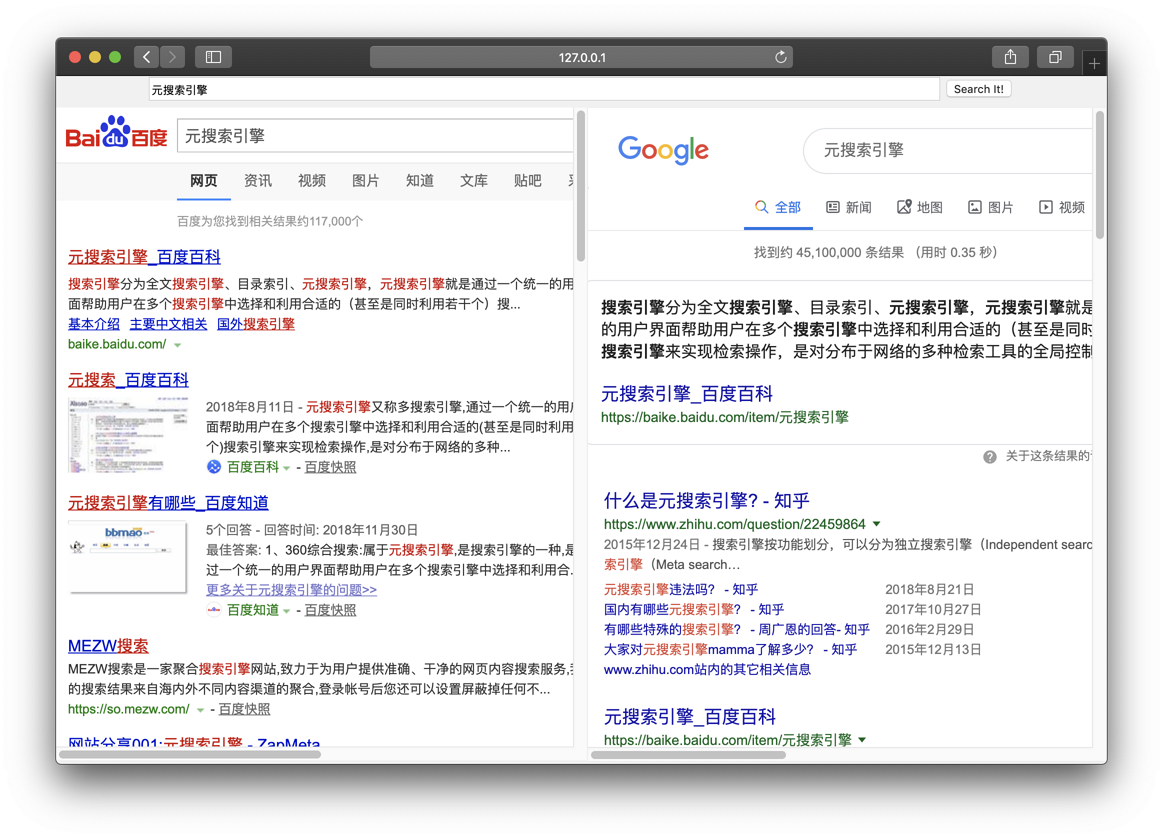
Task: Click 更多关于元搜索引擎的问题>> link
Action: coord(291,590)
